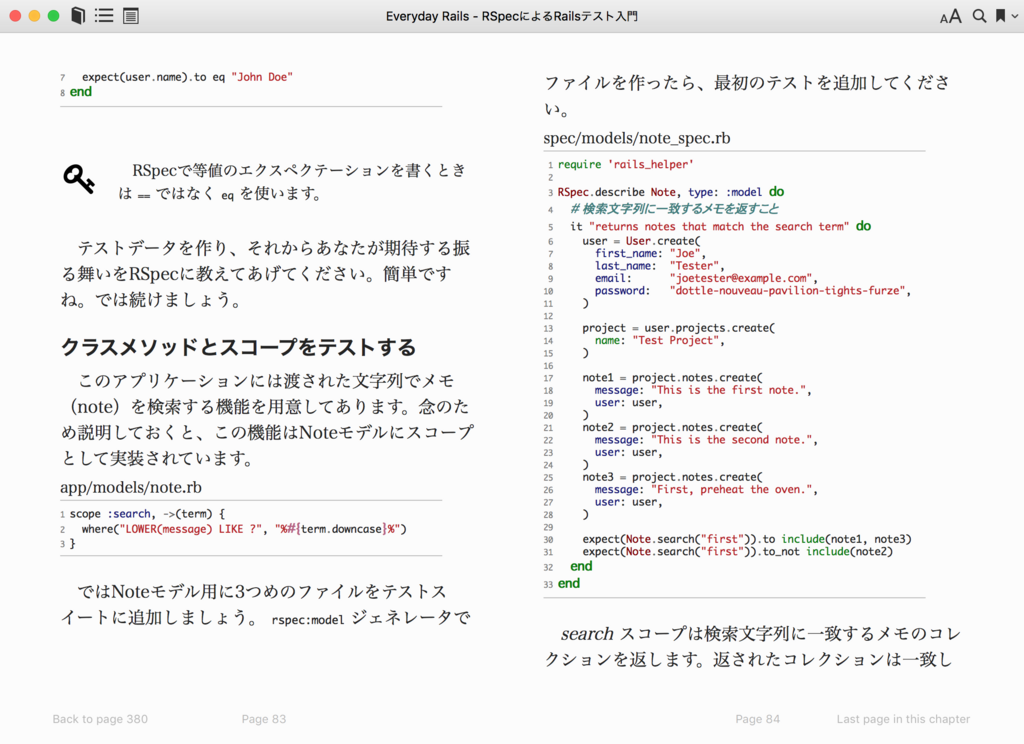Viewport: 1024px width, 744px height.
Task: Minimize the window with yellow button
Action: (x=35, y=16)
